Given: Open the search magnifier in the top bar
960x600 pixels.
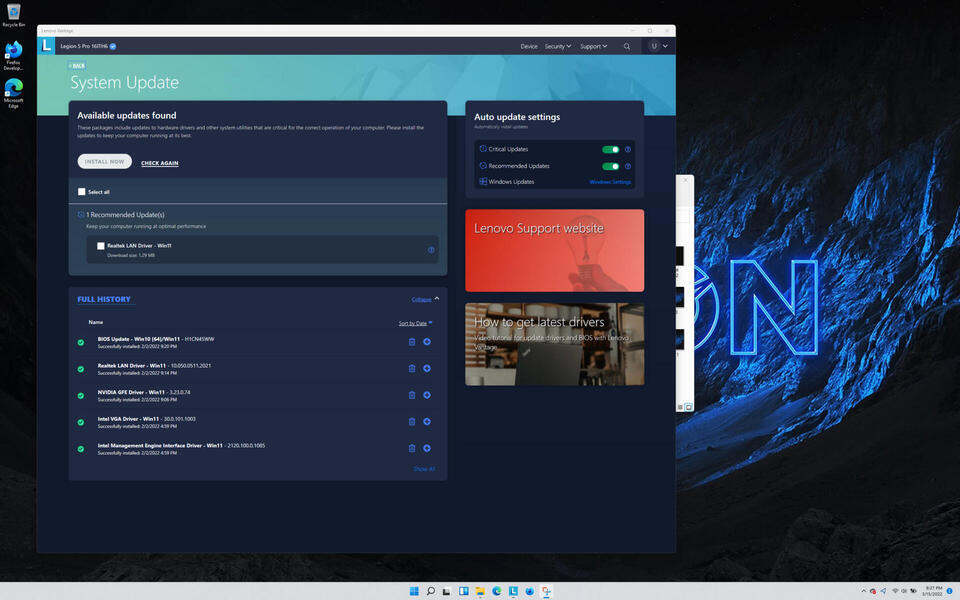Looking at the screenshot, I should (626, 47).
